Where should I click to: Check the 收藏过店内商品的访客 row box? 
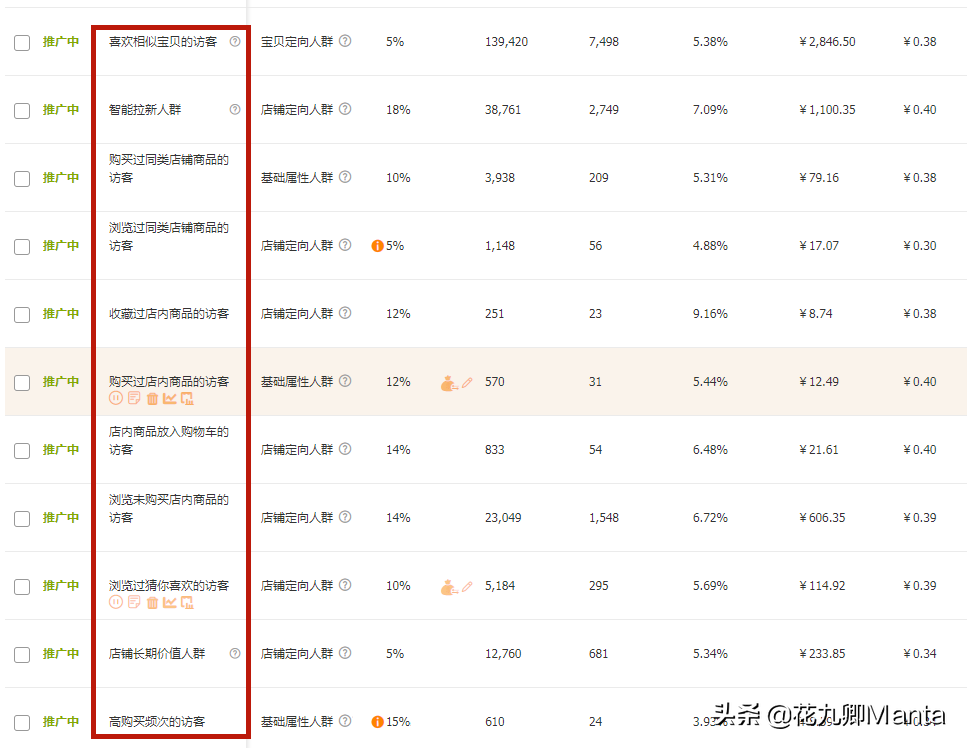pyautogui.click(x=22, y=314)
